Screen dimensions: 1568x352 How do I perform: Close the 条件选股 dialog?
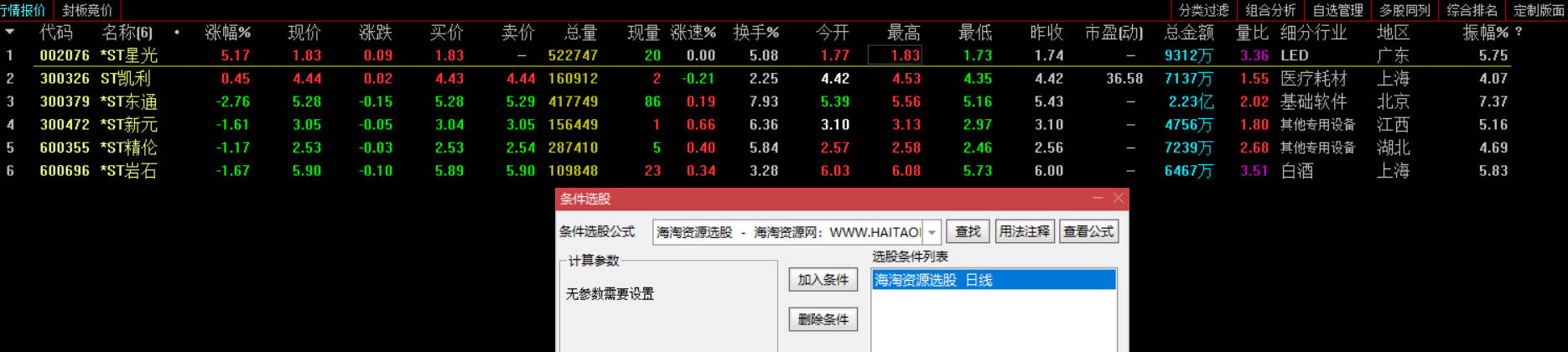coord(1119,199)
